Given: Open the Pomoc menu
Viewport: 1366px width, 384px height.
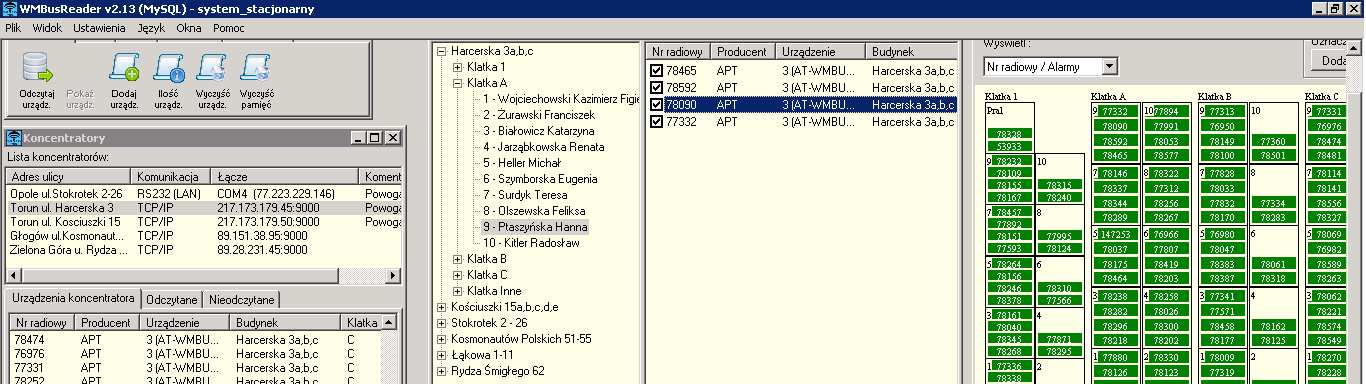Looking at the screenshot, I should 229,28.
